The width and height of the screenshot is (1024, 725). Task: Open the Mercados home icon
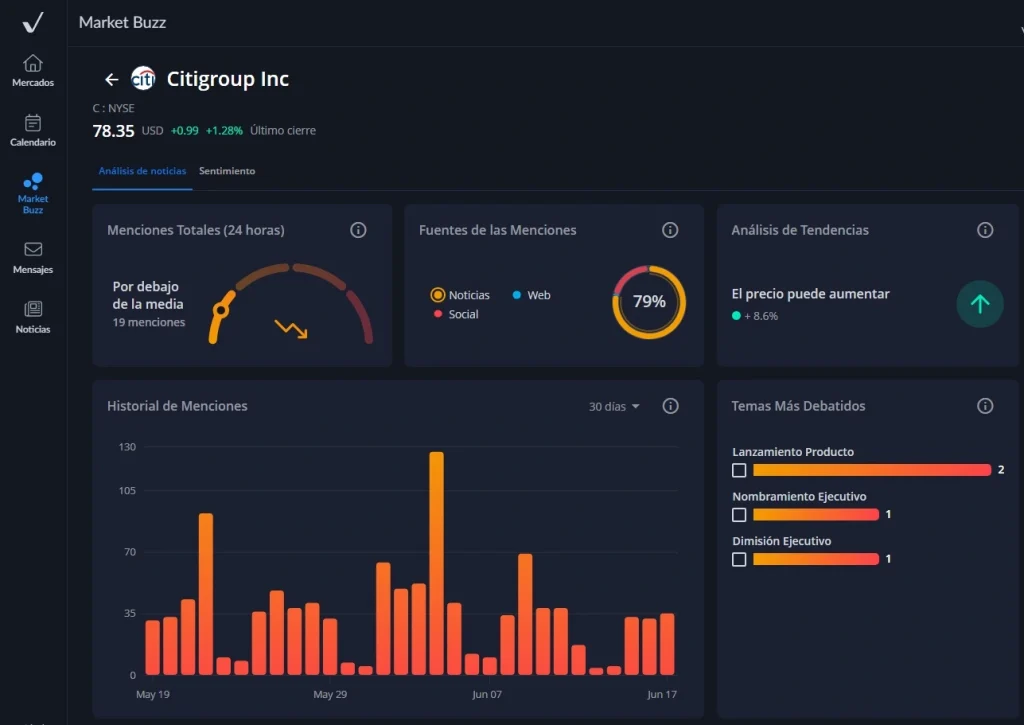(33, 63)
